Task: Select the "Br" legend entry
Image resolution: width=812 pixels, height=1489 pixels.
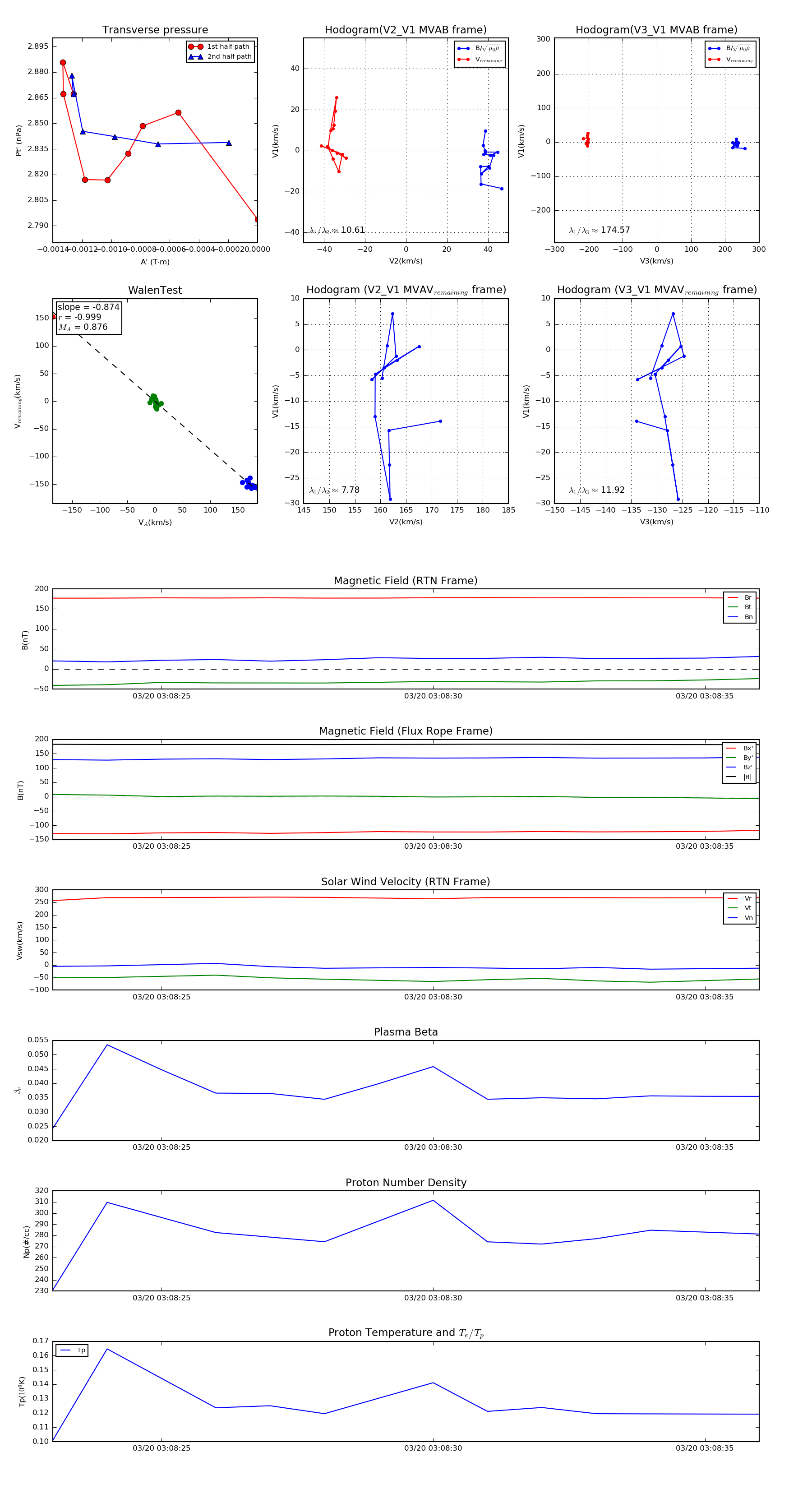Action: (740, 598)
